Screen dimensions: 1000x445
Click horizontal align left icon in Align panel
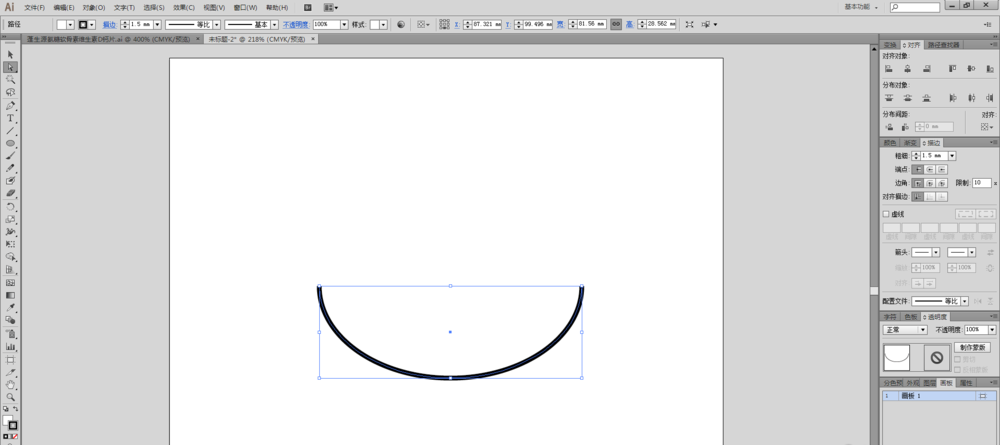888,69
